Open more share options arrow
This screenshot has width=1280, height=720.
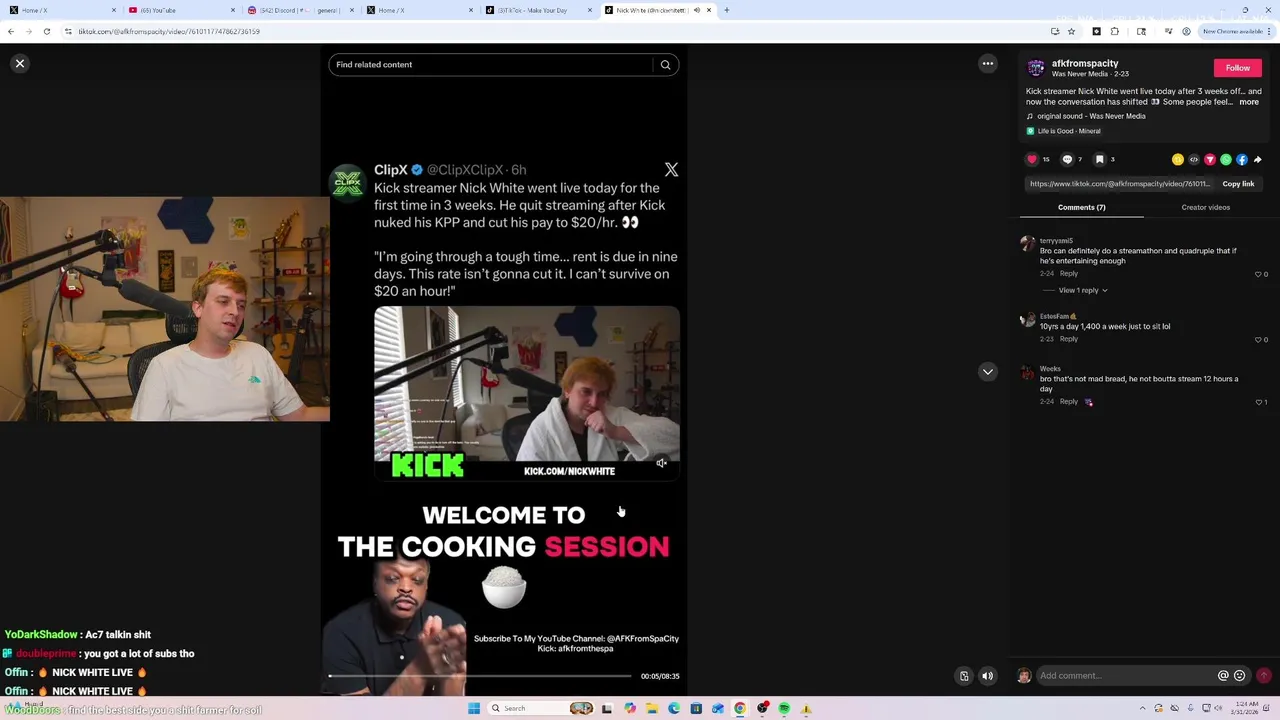[x=1258, y=160]
